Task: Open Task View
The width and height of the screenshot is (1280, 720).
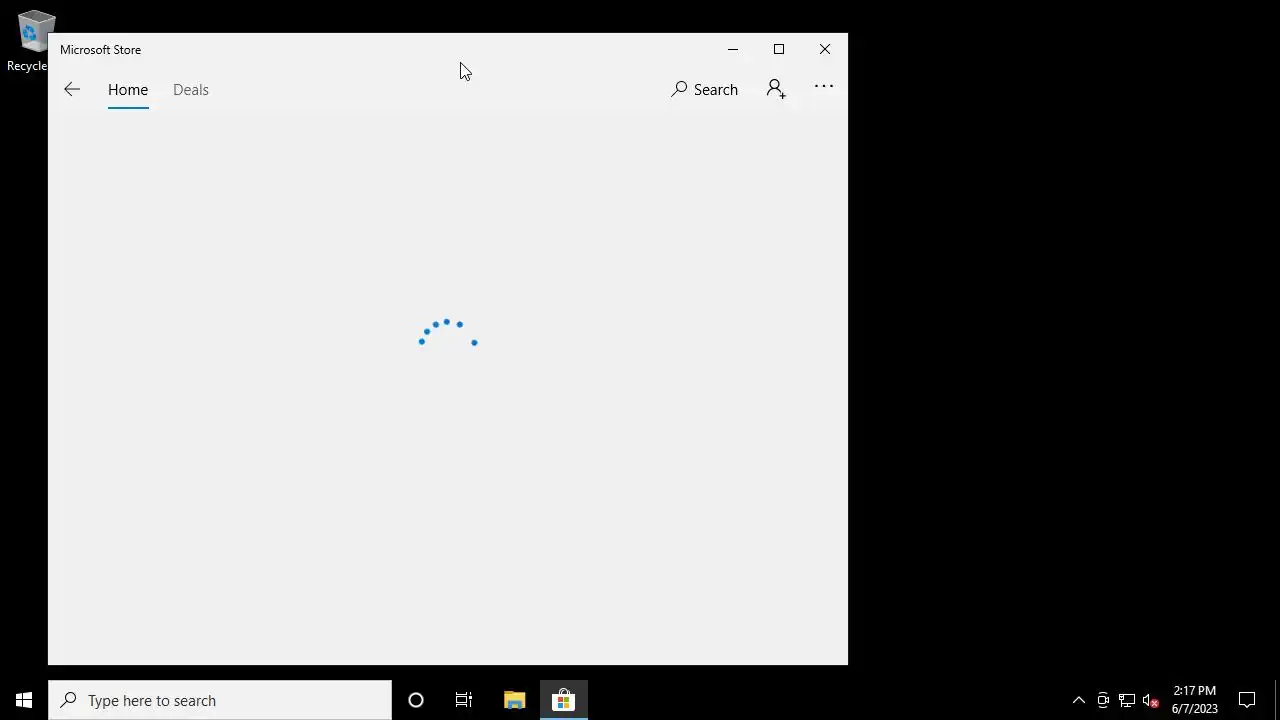Action: tap(464, 700)
